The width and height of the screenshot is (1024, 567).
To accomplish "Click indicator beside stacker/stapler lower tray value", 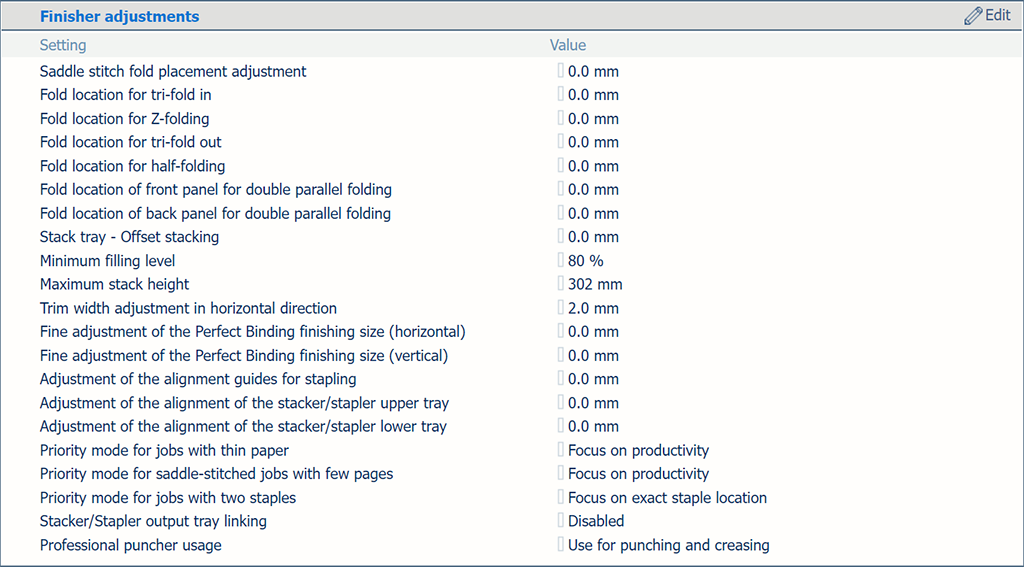I will (x=560, y=426).
